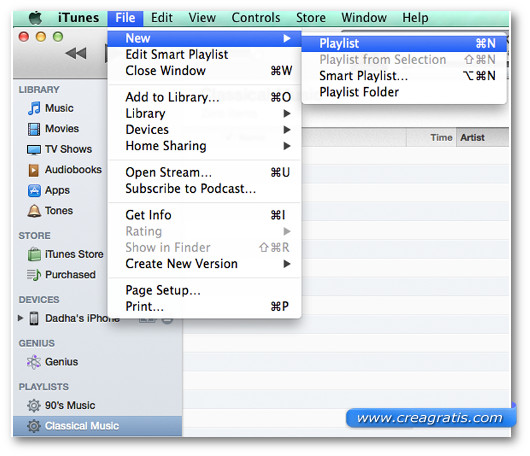Select Add to Library... menu item

click(x=205, y=97)
